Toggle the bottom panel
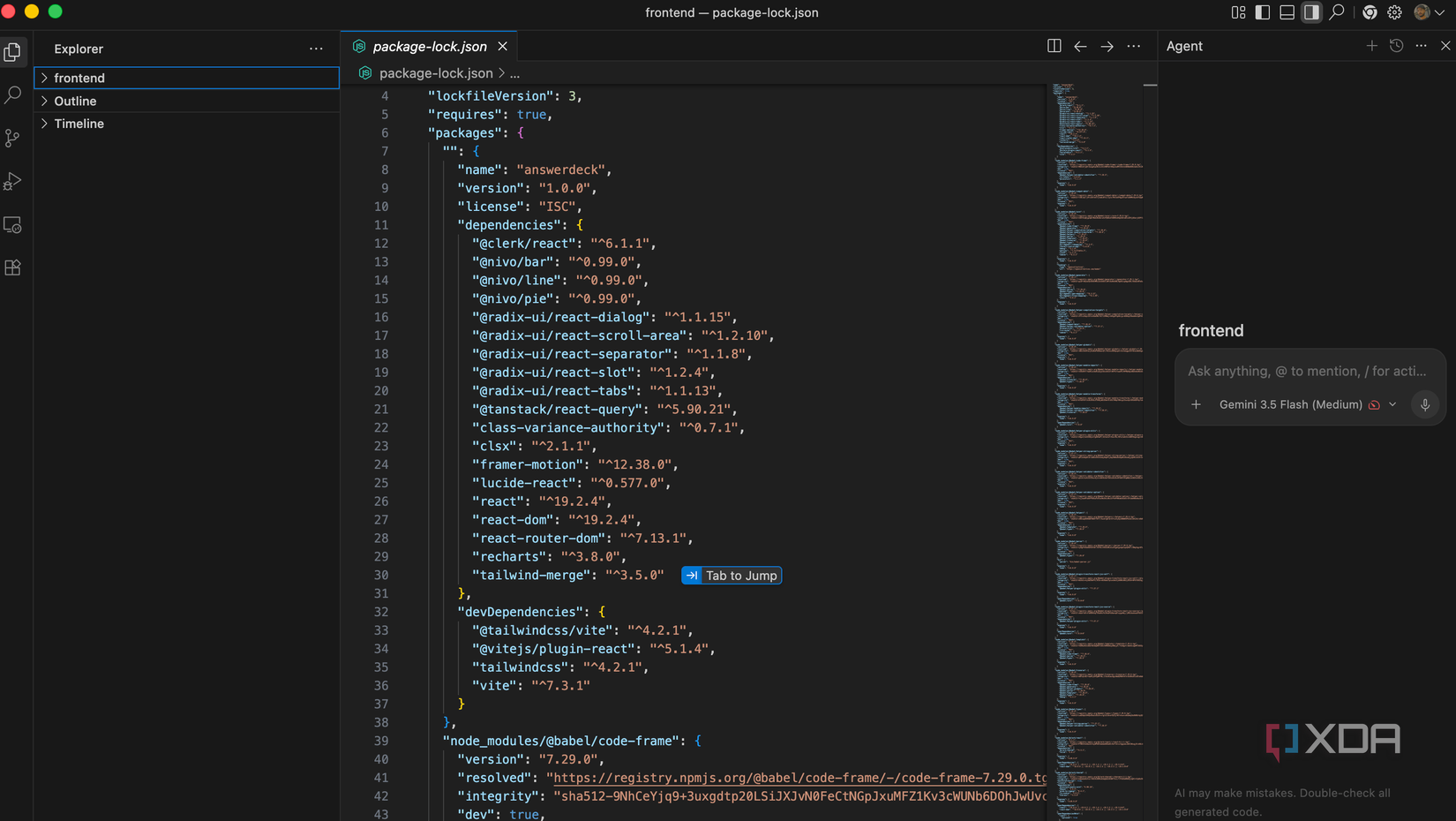1456x821 pixels. tap(1287, 12)
